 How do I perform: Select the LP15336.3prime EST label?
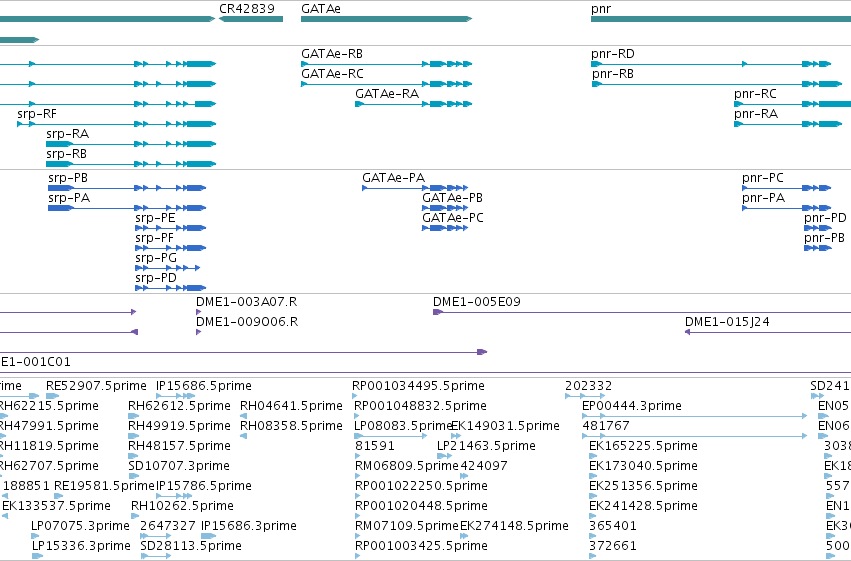81,546
